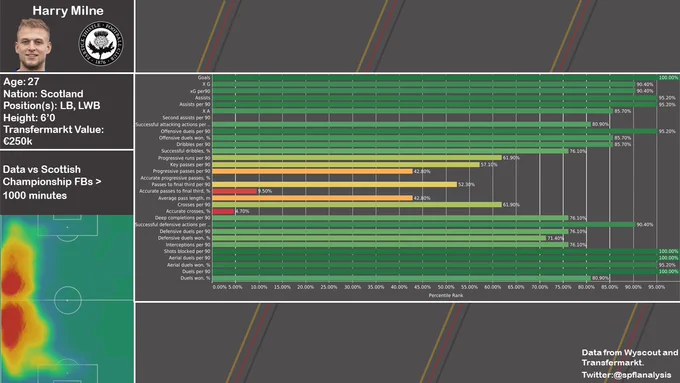Click the 75.00% axis tick label
Viewport: 680px width, 383px height.
[563, 287]
